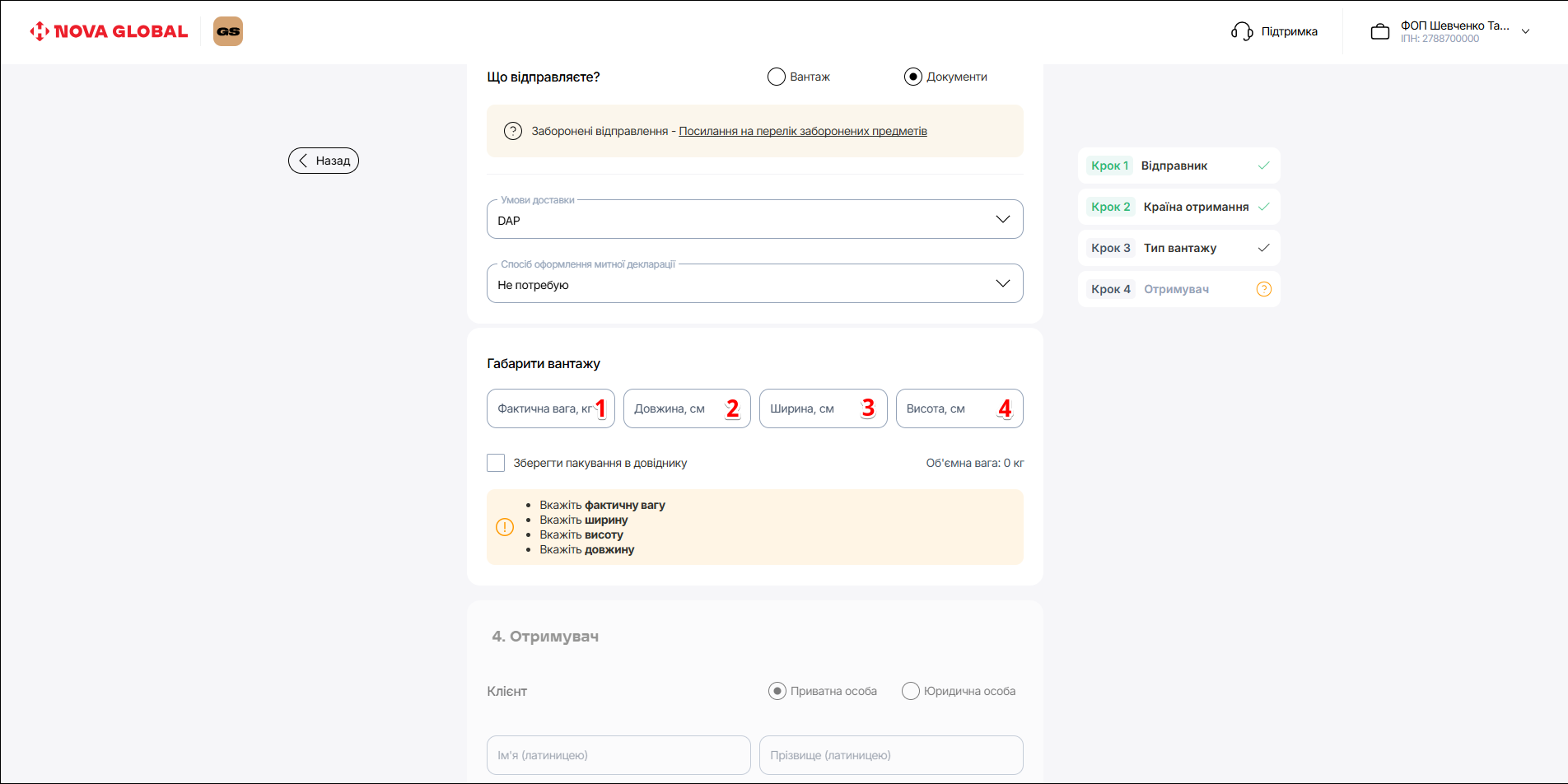Expand the ФОП Шевченко account menu
The height and width of the screenshot is (784, 1568).
1525,31
